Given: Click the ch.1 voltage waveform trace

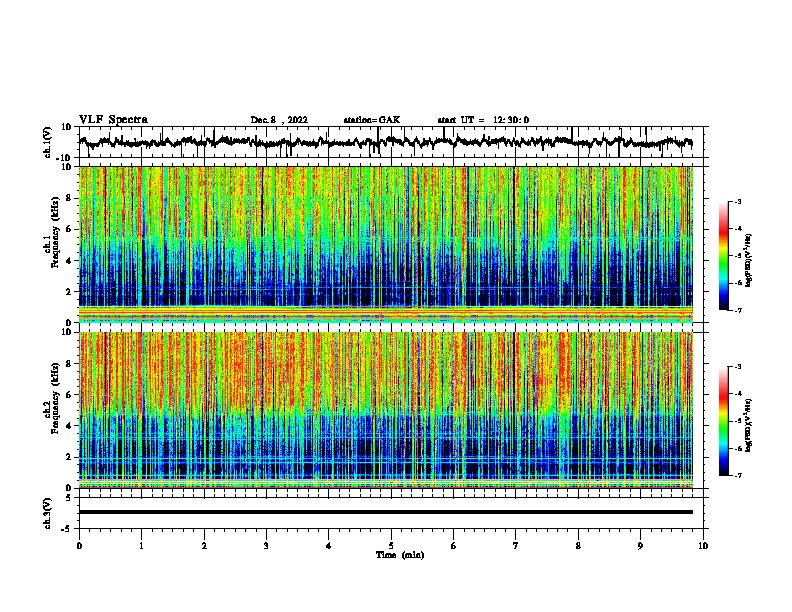Looking at the screenshot, I should [386, 142].
